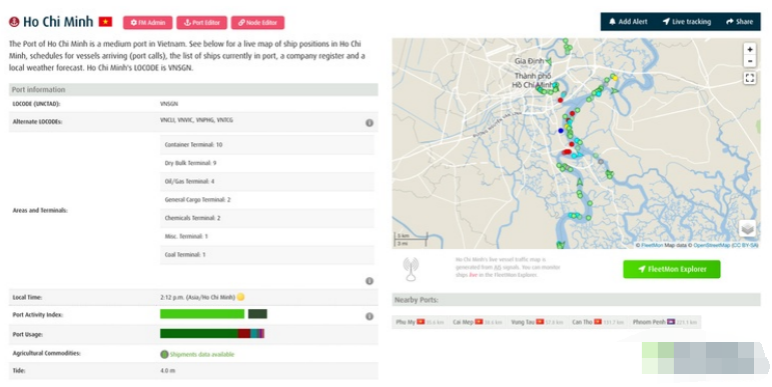Share this port page

pos(740,22)
